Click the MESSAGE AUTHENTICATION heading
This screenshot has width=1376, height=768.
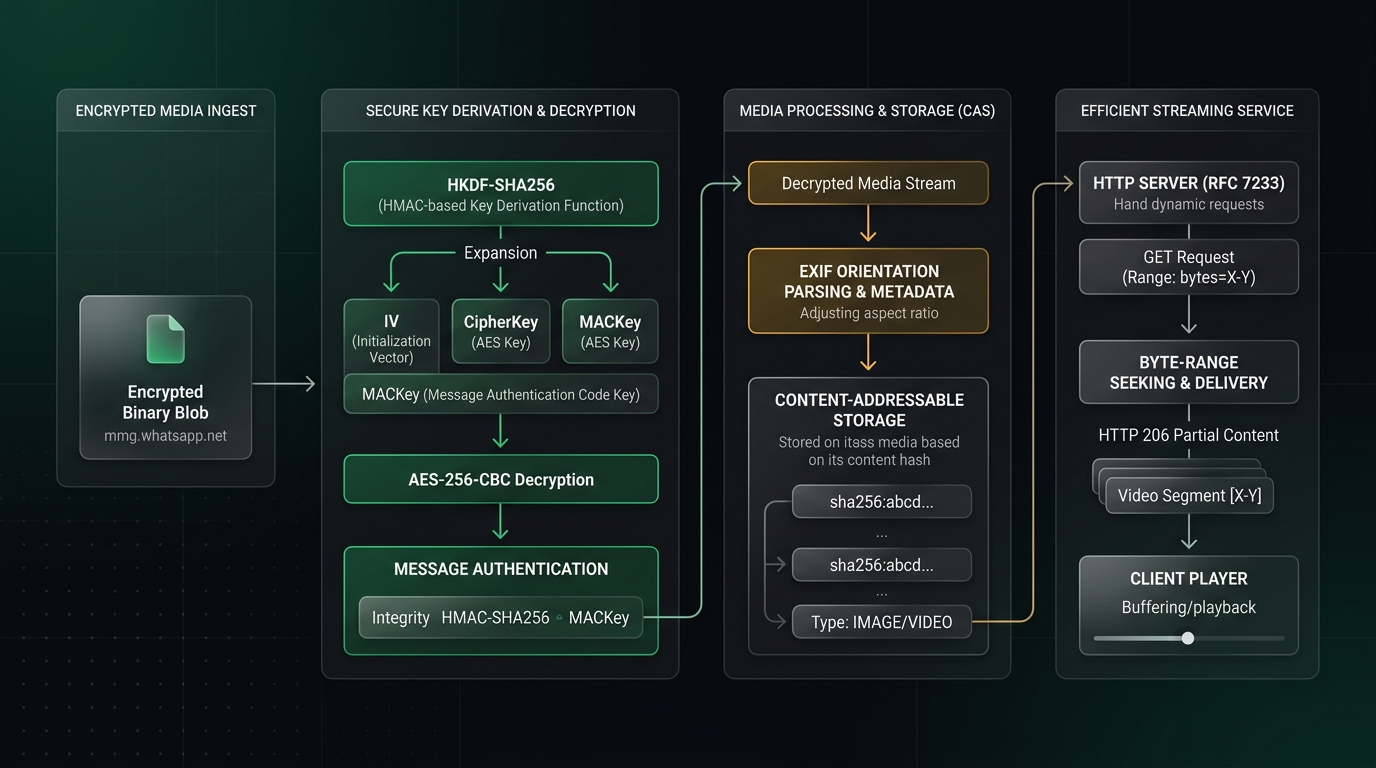(501, 569)
